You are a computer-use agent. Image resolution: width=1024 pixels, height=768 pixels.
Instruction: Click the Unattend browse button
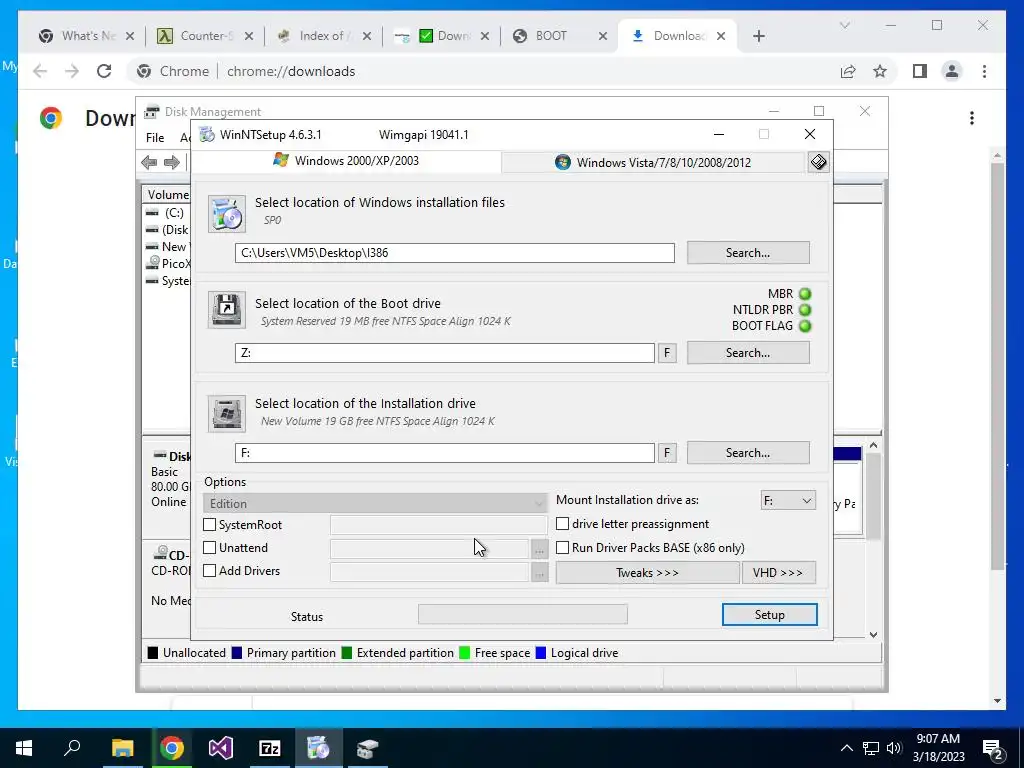click(x=539, y=550)
